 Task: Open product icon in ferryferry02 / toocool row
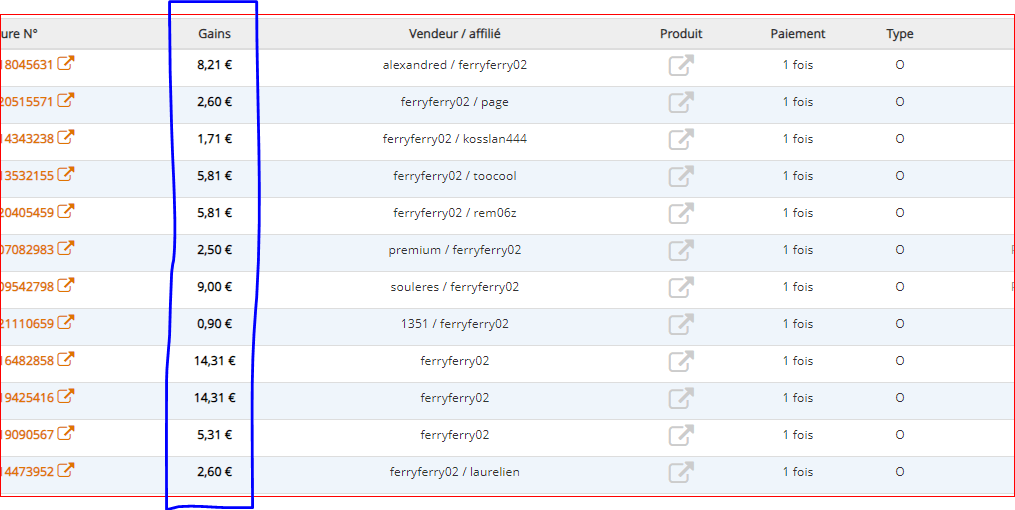pyautogui.click(x=681, y=176)
